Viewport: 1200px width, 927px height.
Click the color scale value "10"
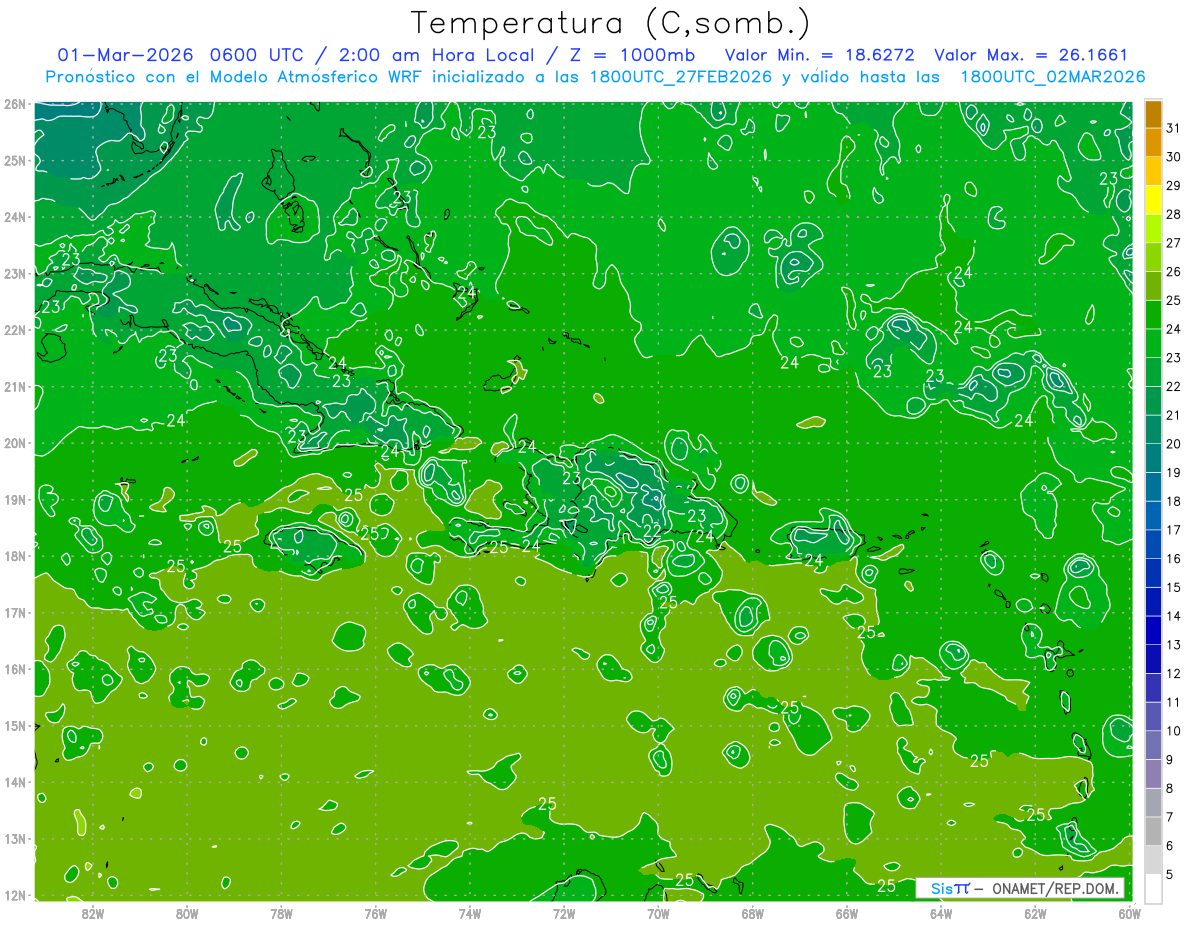pos(1173,731)
